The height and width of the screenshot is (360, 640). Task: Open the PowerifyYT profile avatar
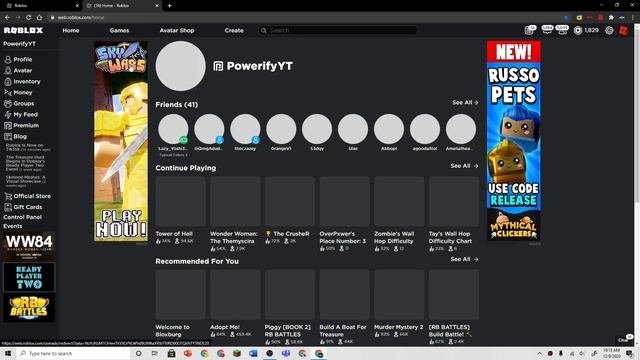180,66
